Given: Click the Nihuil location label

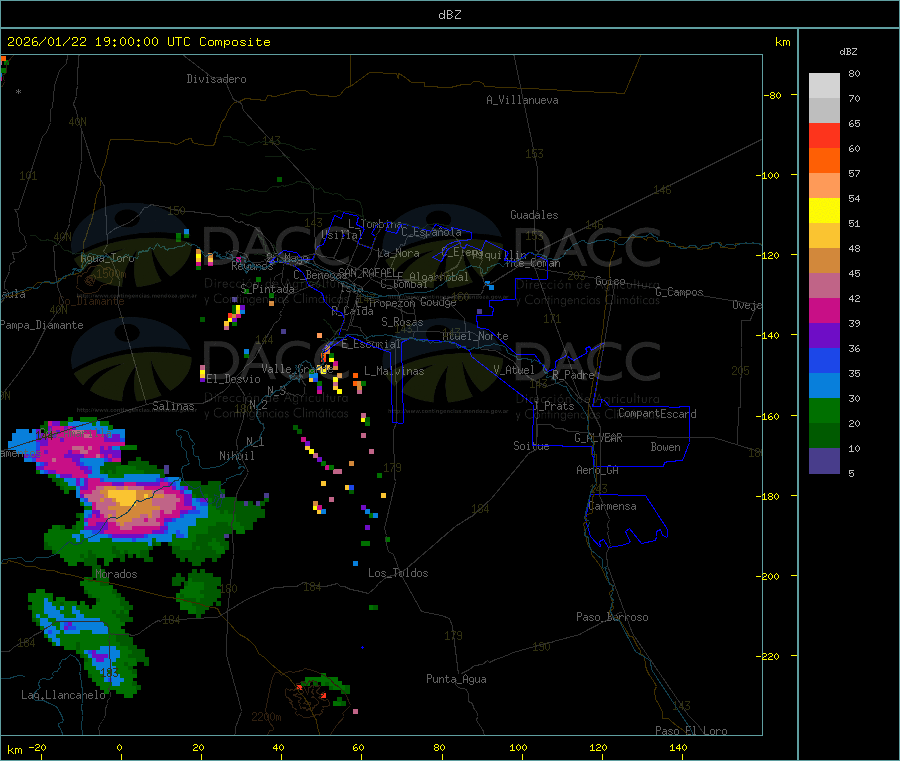Looking at the screenshot, I should point(236,456).
